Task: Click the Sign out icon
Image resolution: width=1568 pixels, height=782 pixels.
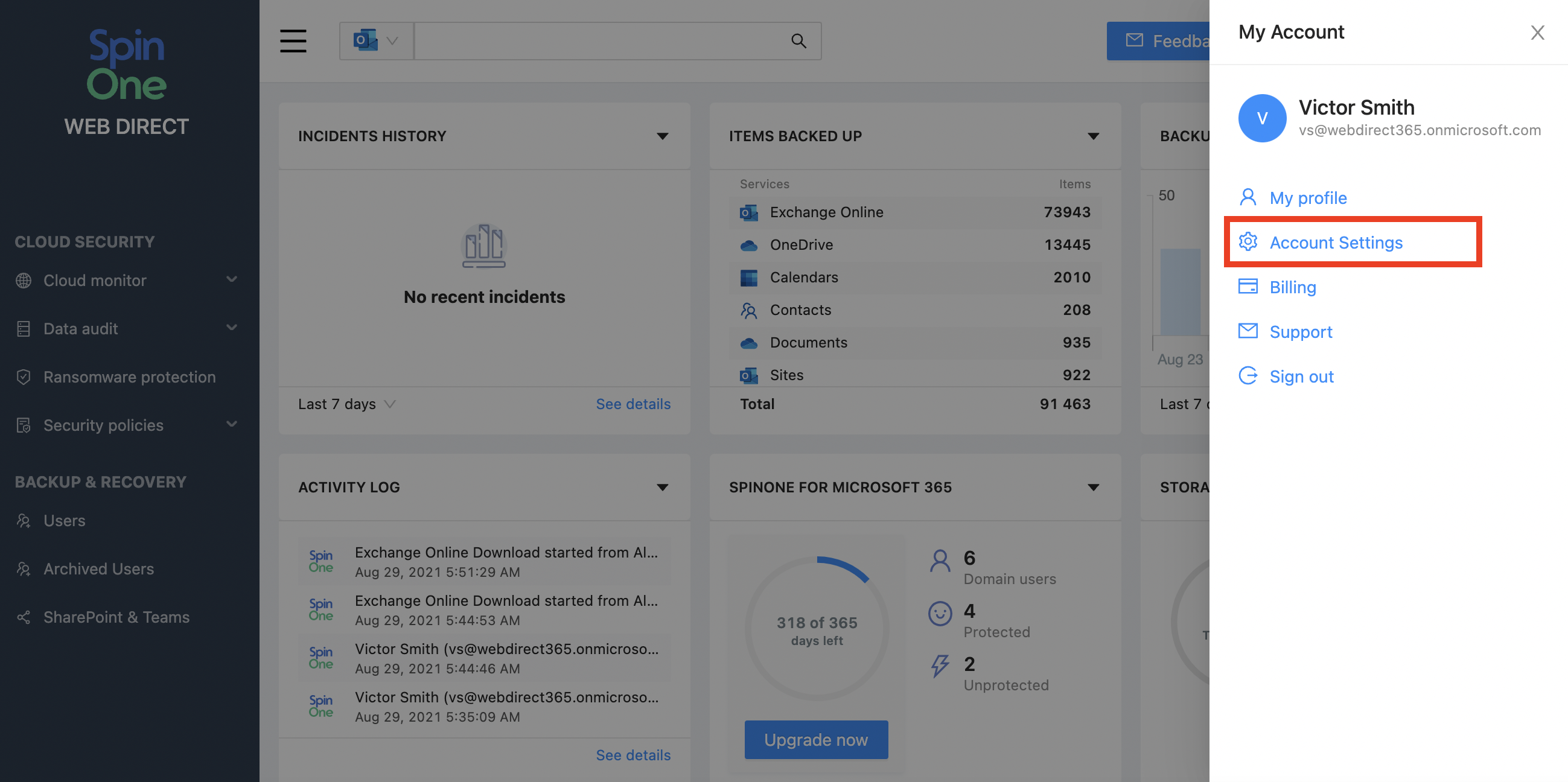Action: (x=1247, y=376)
